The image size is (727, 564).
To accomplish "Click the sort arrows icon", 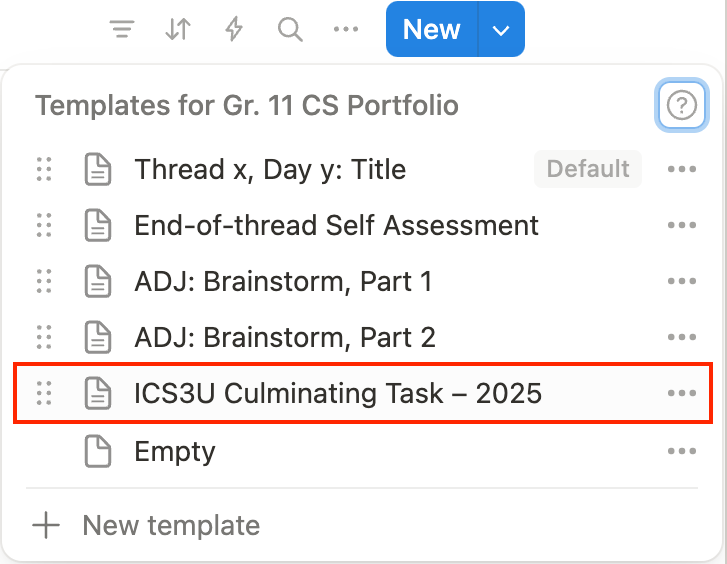I will coord(178,30).
